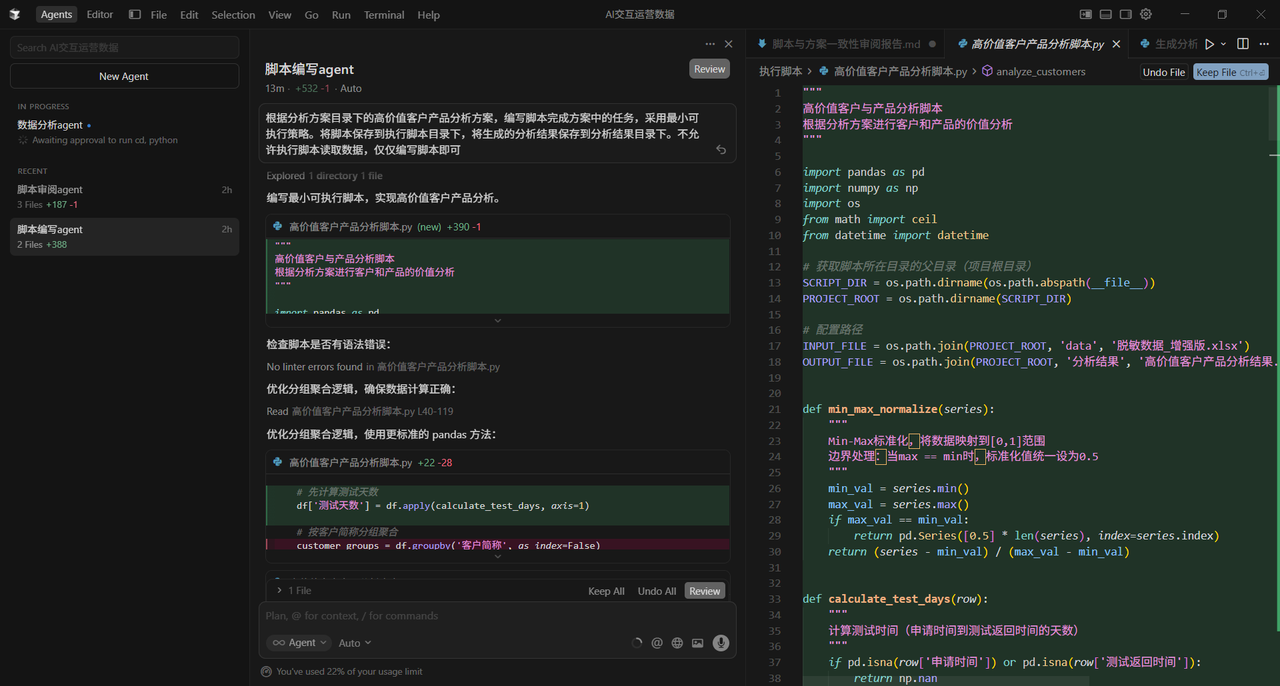Click the attach image icon in chat input
This screenshot has height=686, width=1280.
[x=697, y=643]
